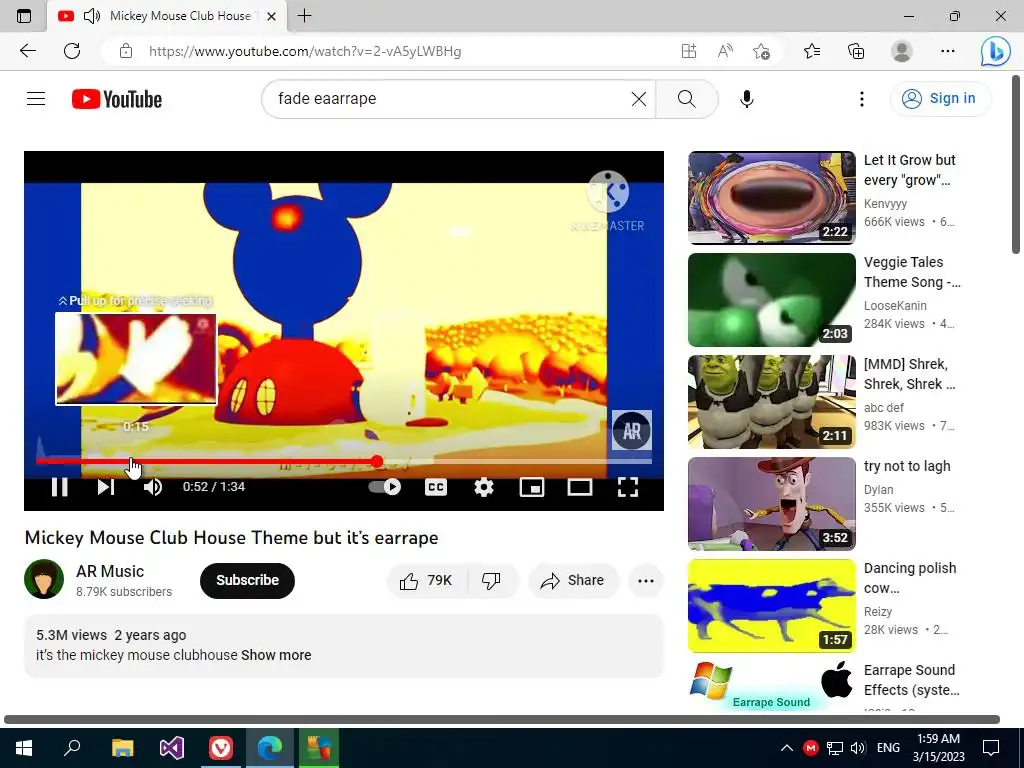Open YouTube settings three-dot menu
The image size is (1024, 768).
point(861,99)
